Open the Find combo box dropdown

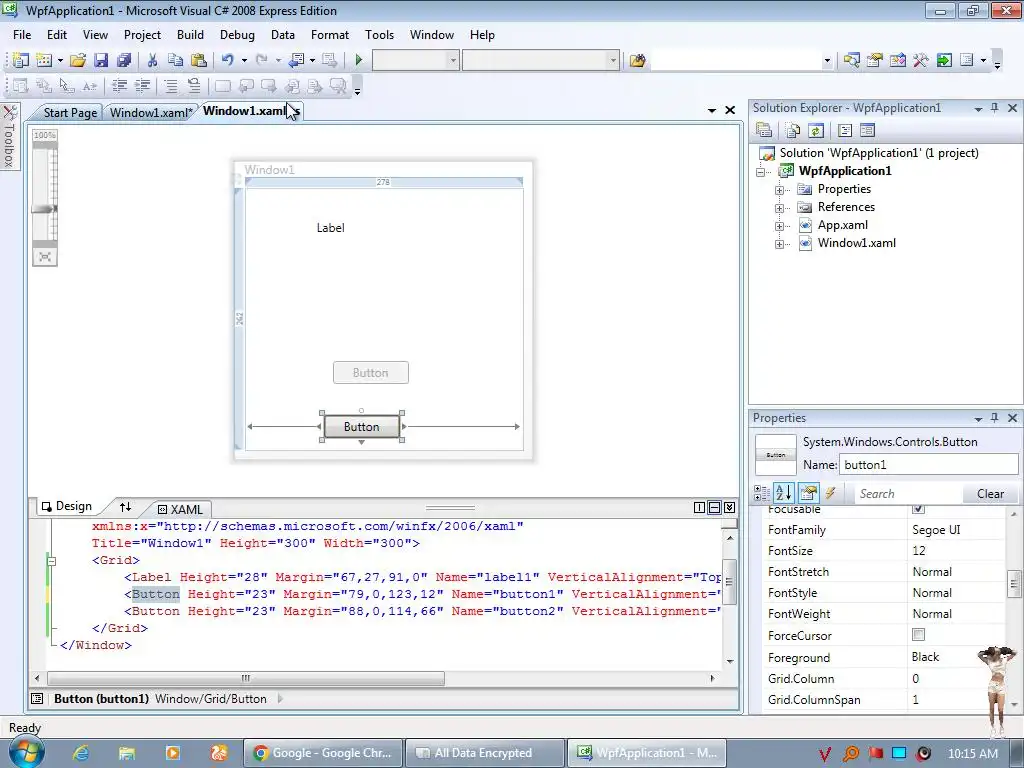tap(827, 61)
